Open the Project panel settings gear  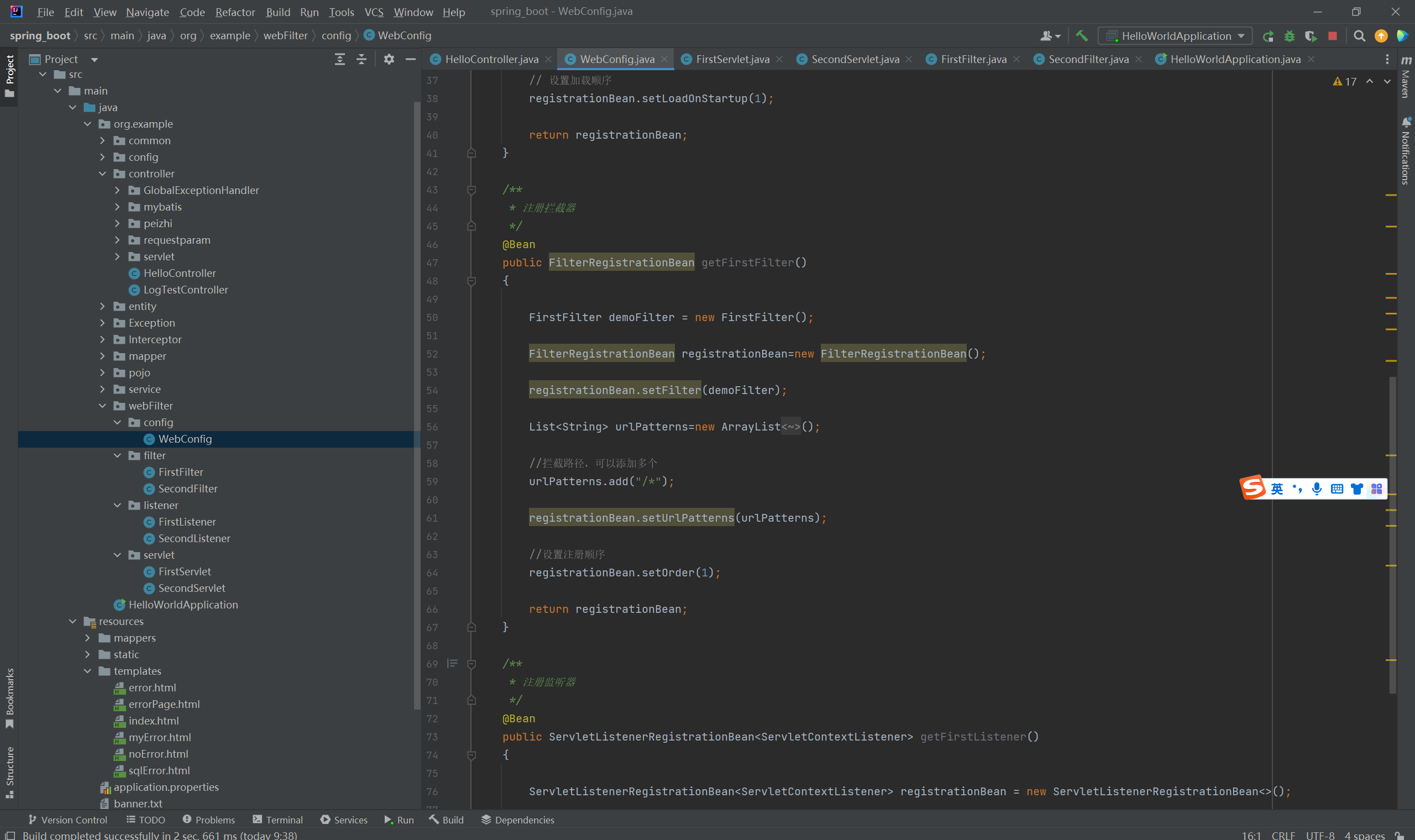[x=389, y=59]
